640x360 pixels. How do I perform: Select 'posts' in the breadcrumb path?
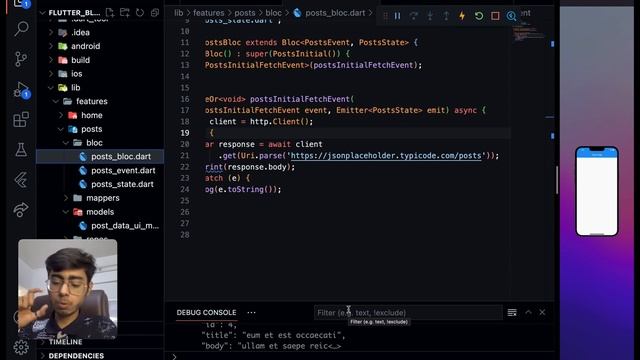244,13
